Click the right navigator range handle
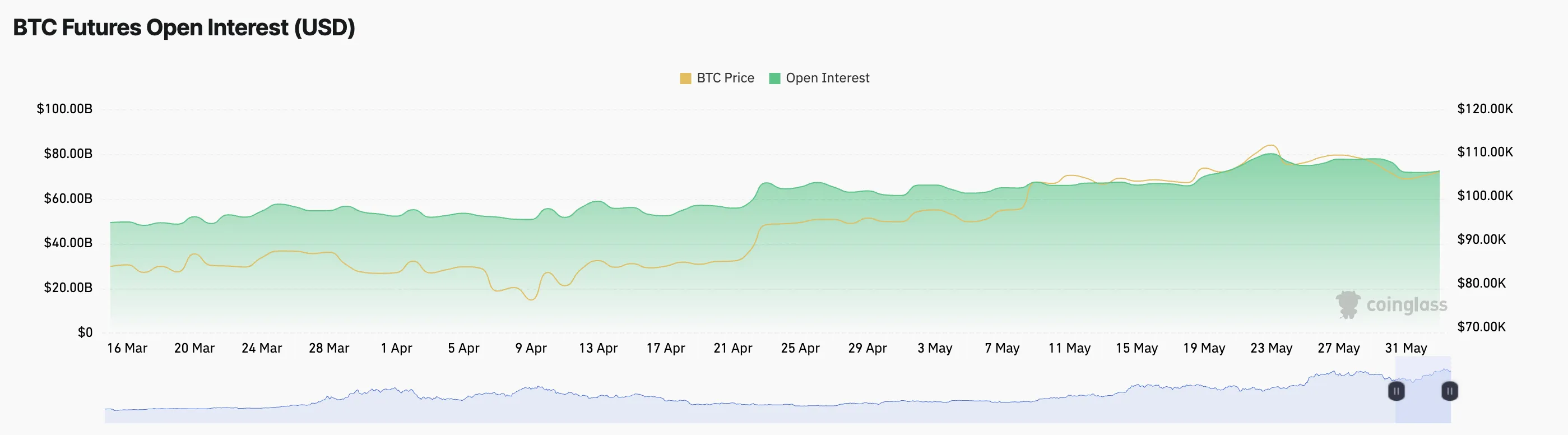This screenshot has width=1568, height=435. 1449,392
